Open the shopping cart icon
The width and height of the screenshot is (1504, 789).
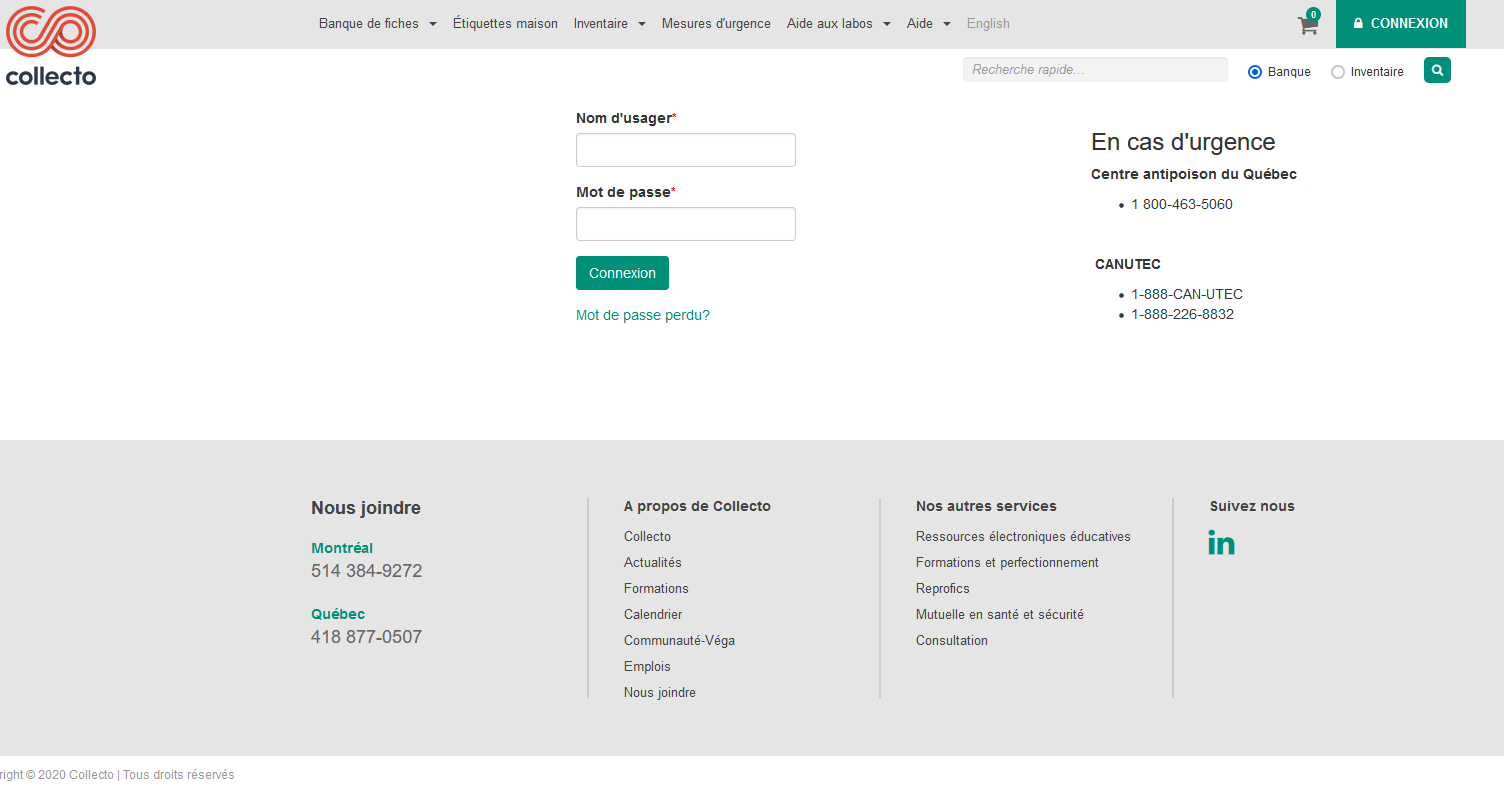click(x=1307, y=26)
